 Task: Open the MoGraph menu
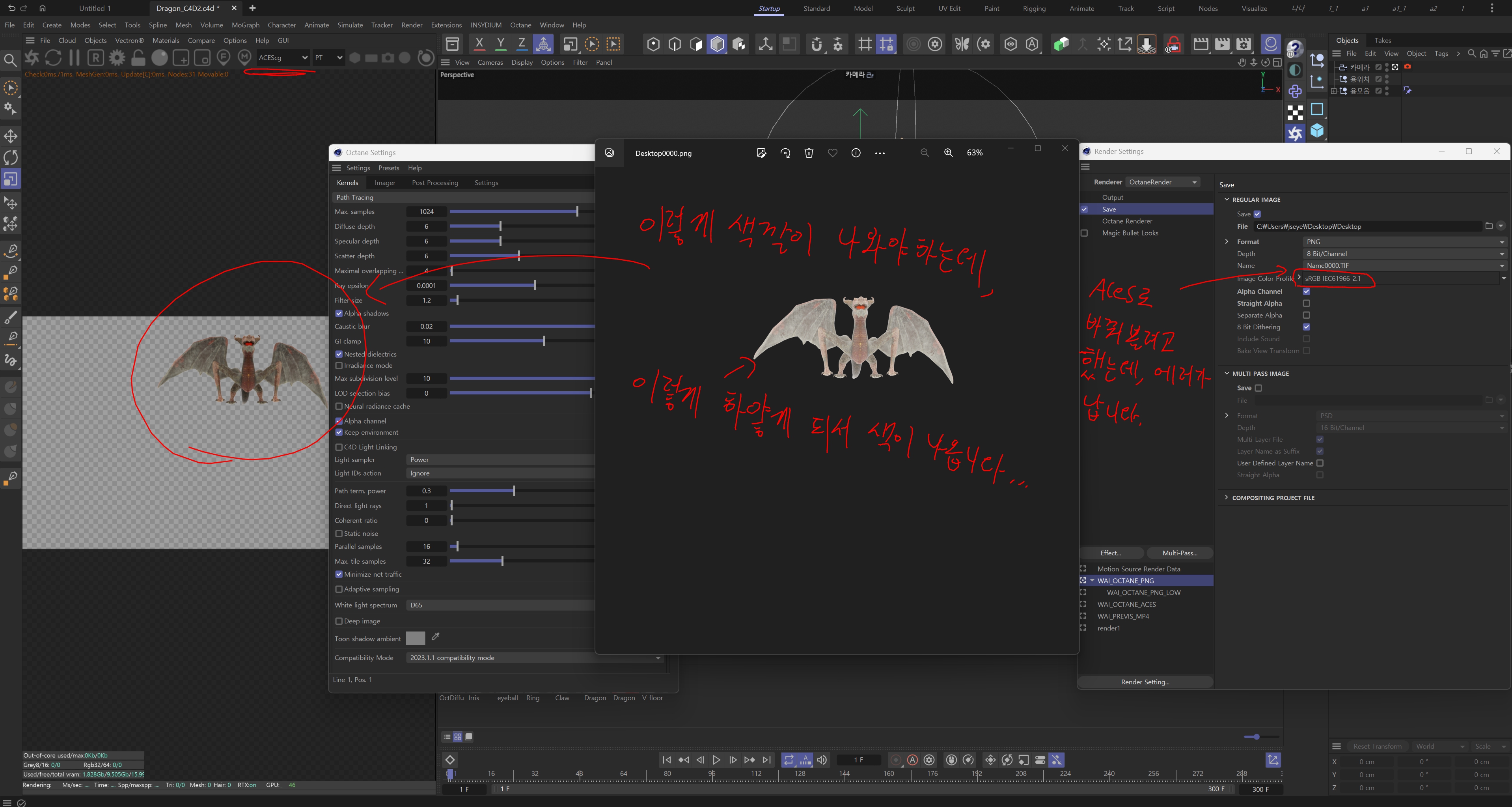click(x=245, y=25)
